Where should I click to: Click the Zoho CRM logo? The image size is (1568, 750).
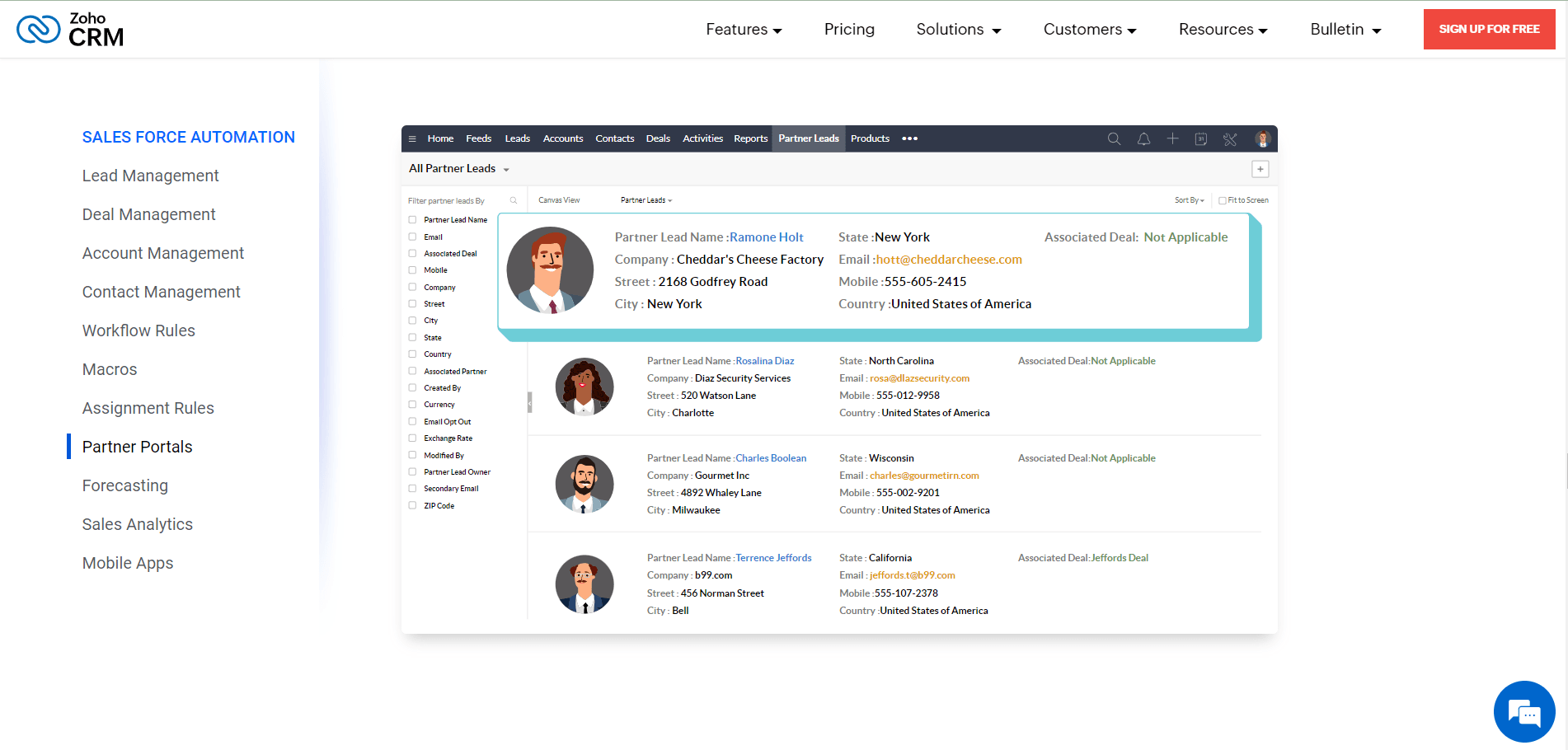pos(69,29)
